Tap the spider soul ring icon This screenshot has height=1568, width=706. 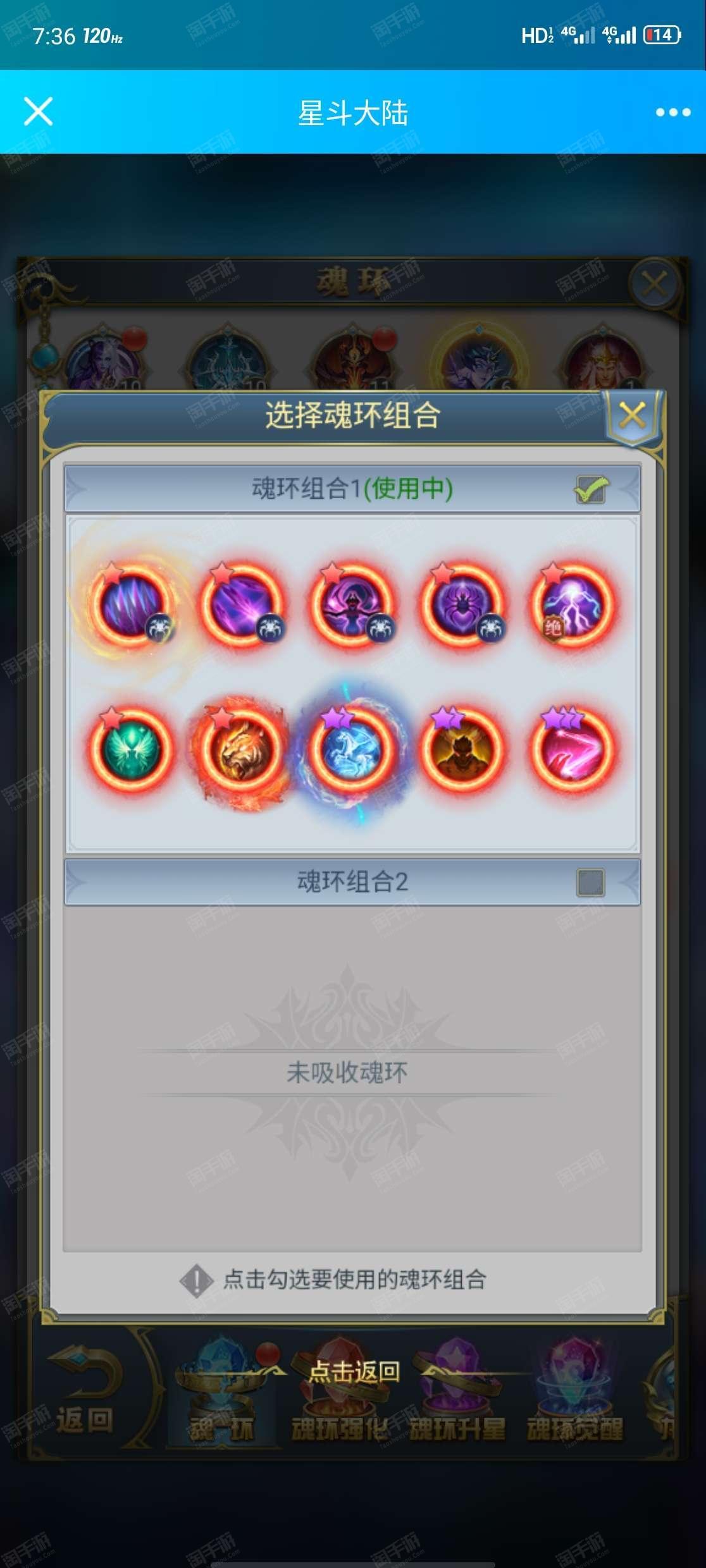[x=462, y=605]
